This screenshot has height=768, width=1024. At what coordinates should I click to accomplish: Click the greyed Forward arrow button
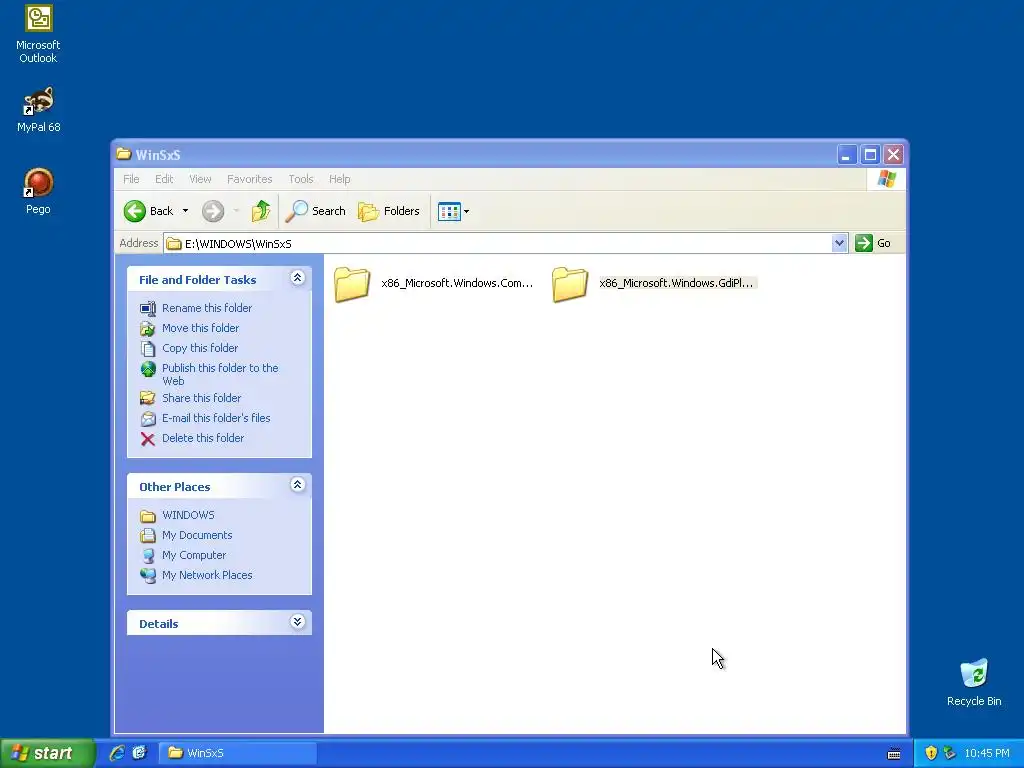(x=213, y=211)
